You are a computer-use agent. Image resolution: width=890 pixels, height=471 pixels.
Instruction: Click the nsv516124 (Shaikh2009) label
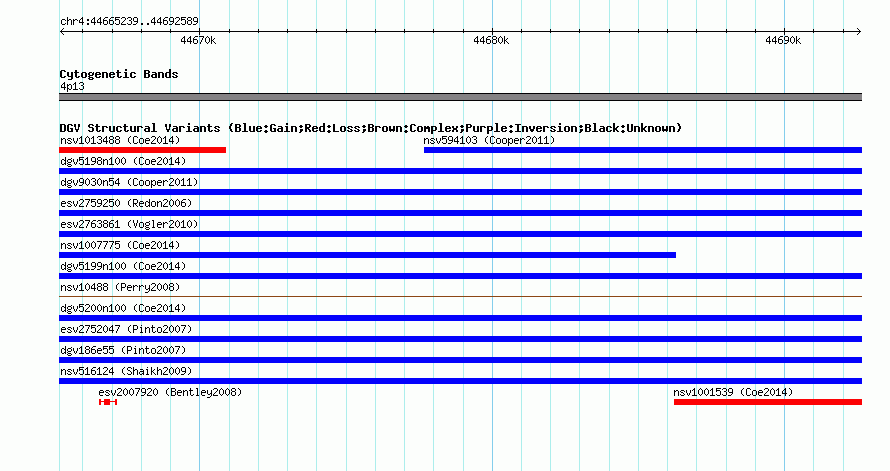point(126,371)
